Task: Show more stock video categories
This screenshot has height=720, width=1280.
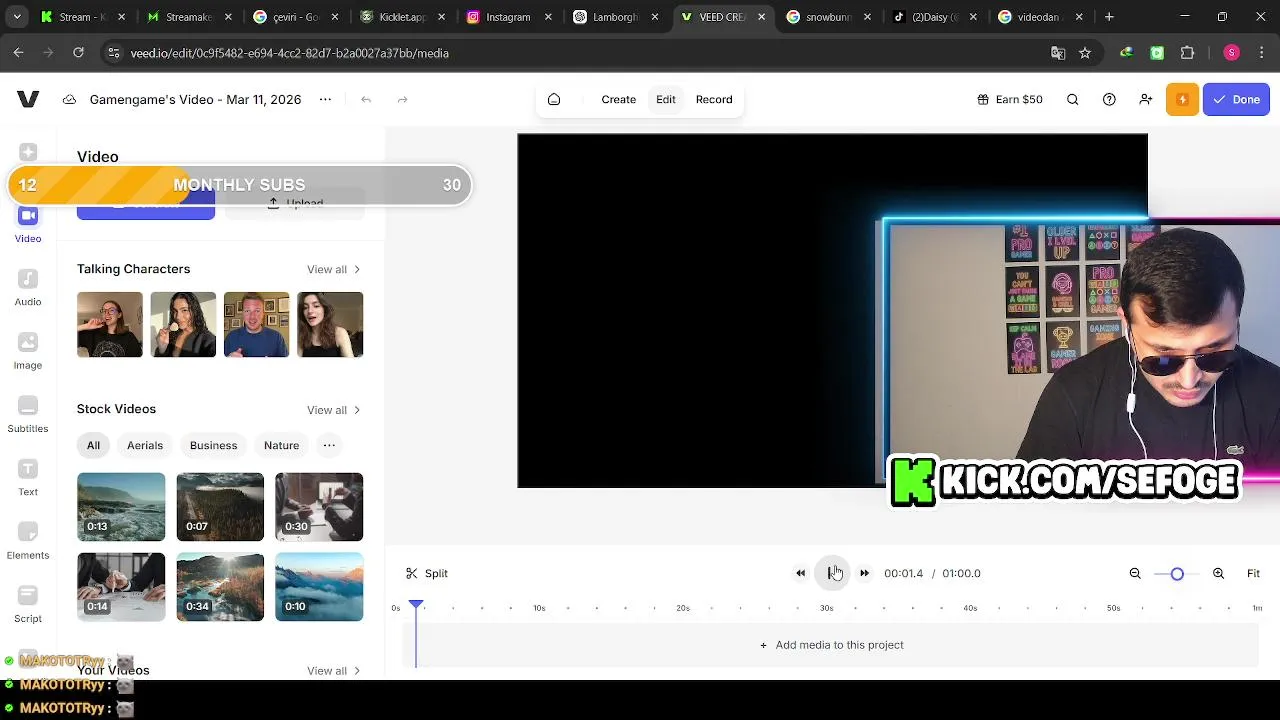Action: [x=329, y=445]
